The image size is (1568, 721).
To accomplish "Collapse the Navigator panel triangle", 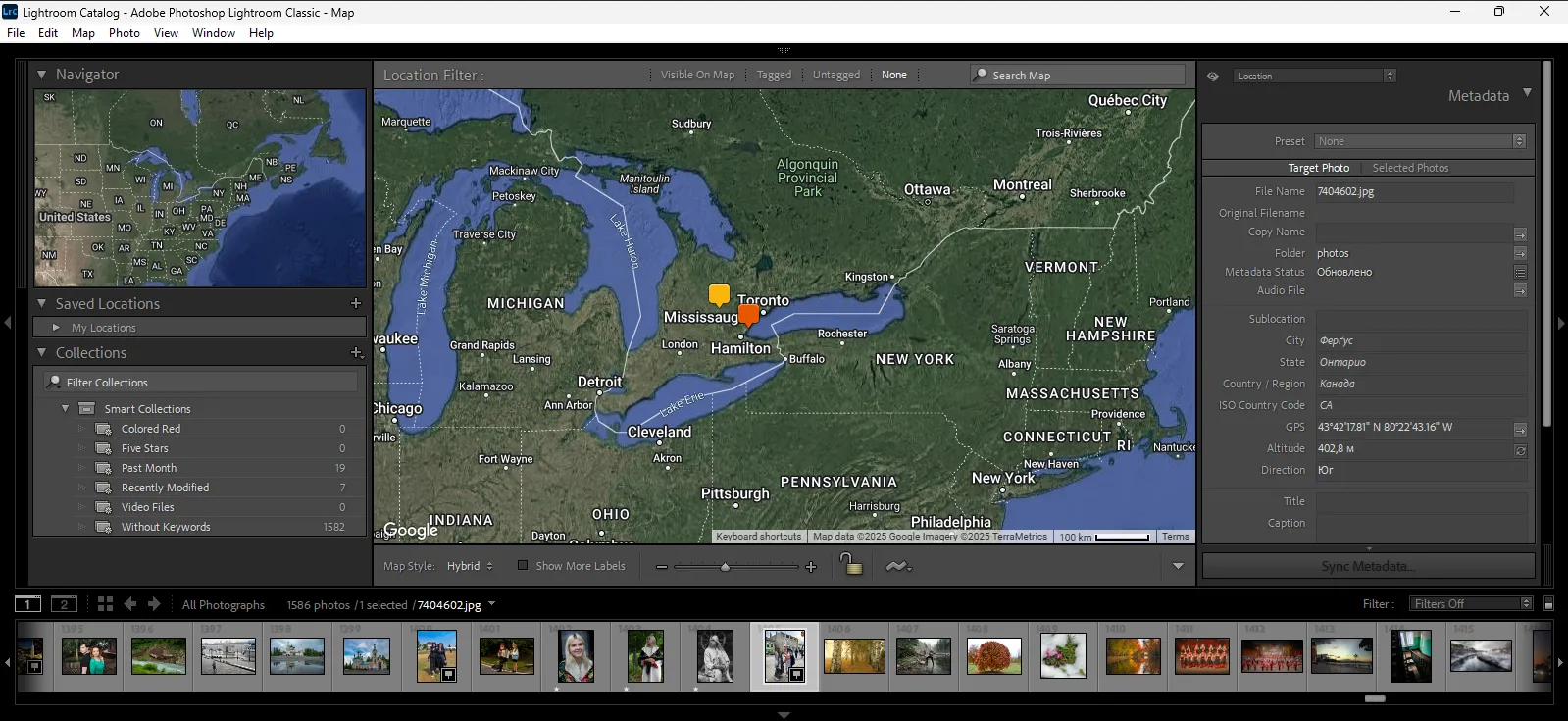I will pyautogui.click(x=41, y=75).
